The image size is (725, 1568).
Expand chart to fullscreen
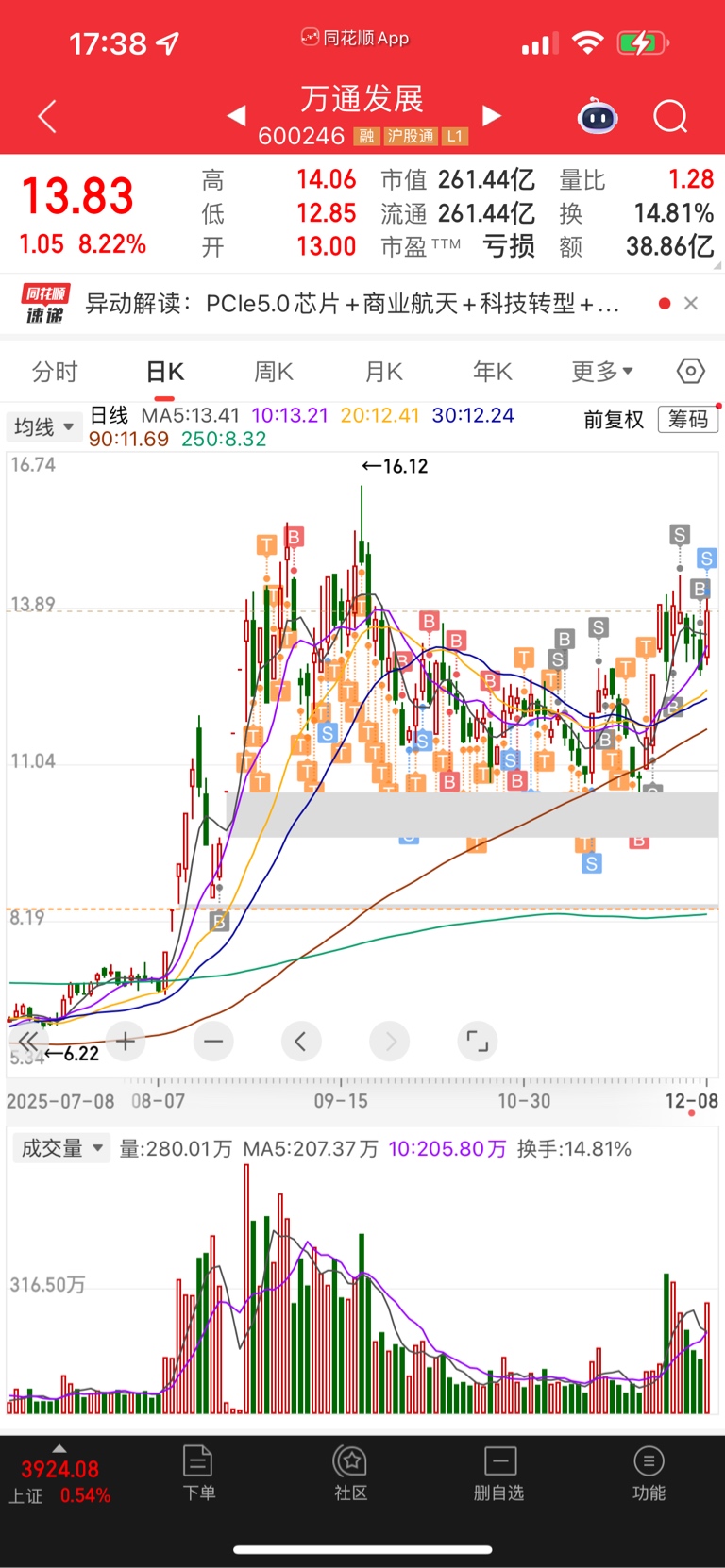pos(478,1042)
